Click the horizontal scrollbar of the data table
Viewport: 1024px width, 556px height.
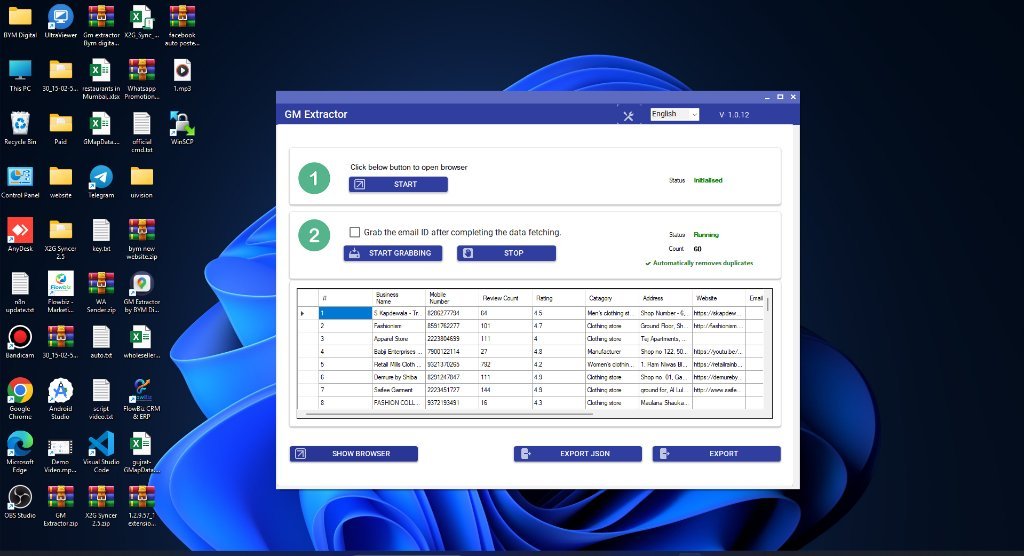pos(448,414)
